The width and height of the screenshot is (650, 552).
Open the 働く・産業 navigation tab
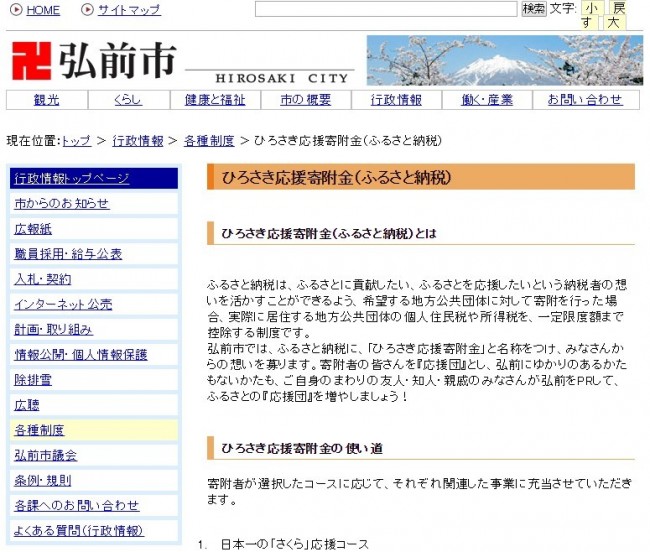487,100
